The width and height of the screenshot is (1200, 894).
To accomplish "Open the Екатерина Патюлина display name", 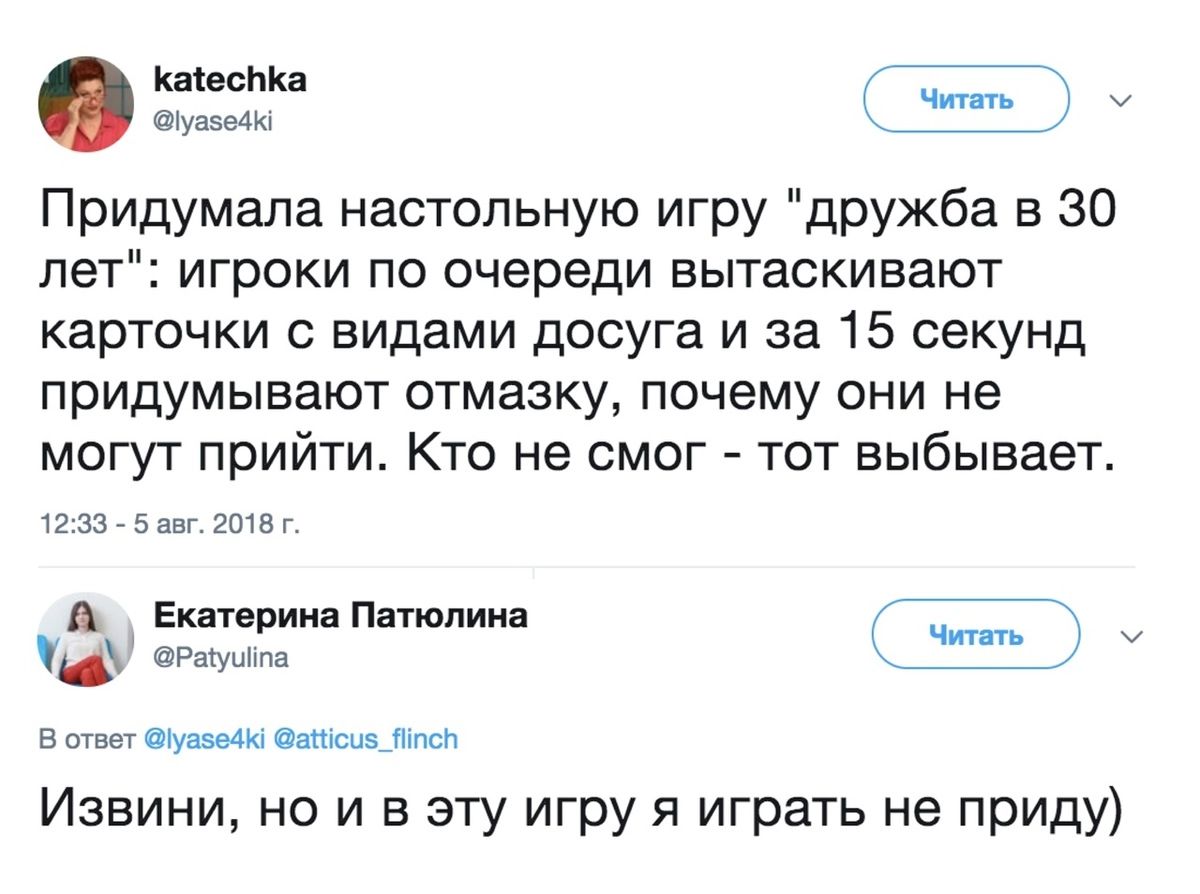I will [x=340, y=616].
